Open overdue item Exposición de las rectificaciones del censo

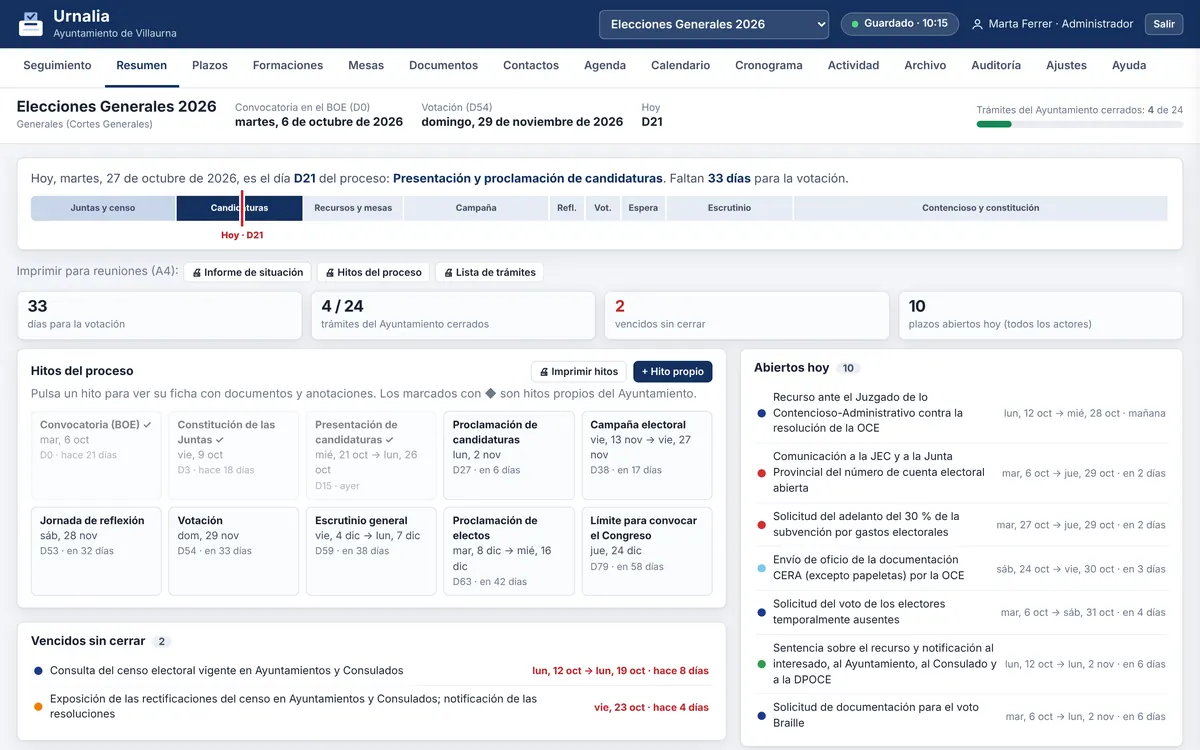(x=371, y=707)
